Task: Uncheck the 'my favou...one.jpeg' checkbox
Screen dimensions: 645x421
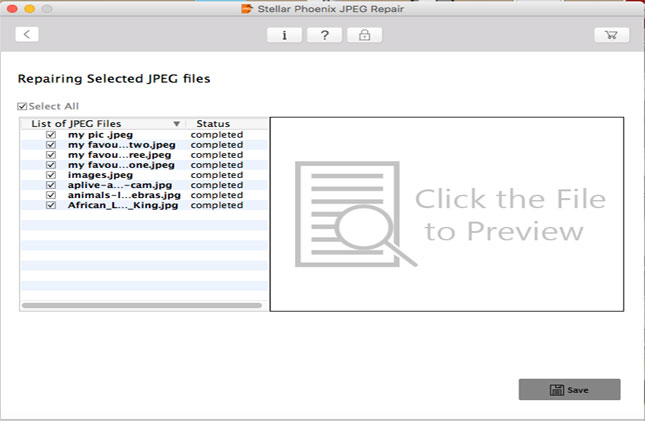Action: tap(51, 165)
